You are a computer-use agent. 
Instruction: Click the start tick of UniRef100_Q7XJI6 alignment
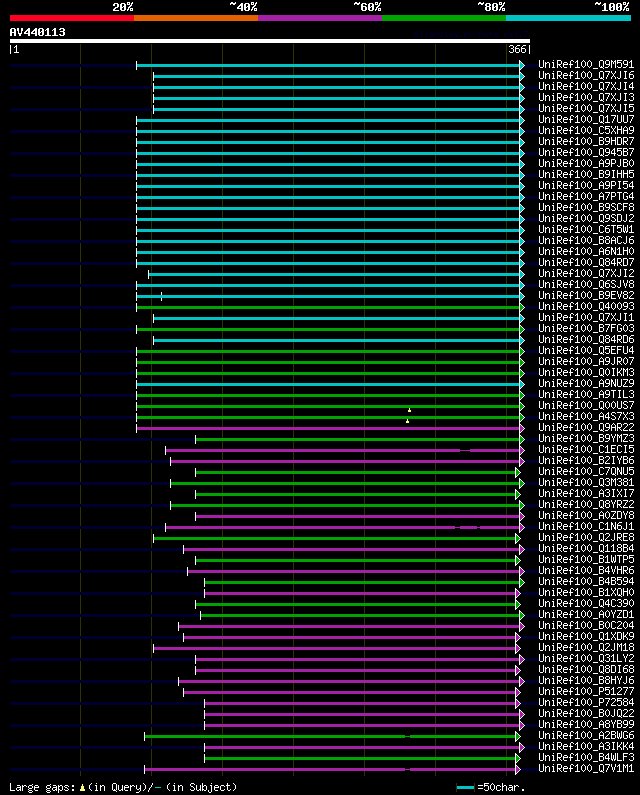pyautogui.click(x=154, y=77)
